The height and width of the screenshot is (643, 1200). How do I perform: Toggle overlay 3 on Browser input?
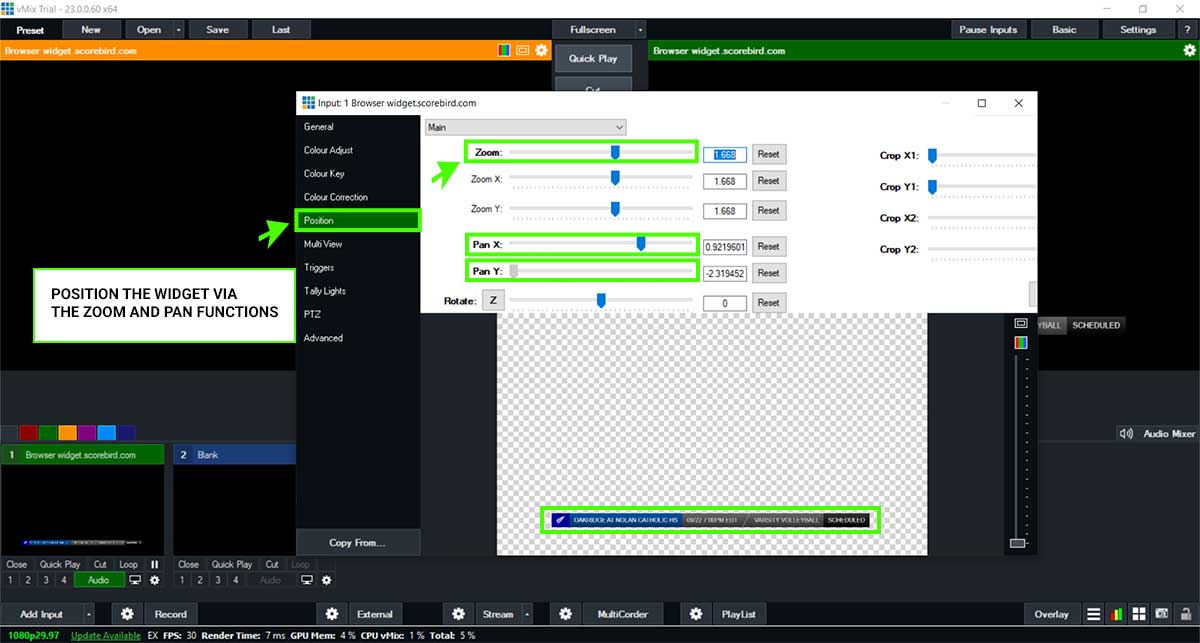point(47,580)
